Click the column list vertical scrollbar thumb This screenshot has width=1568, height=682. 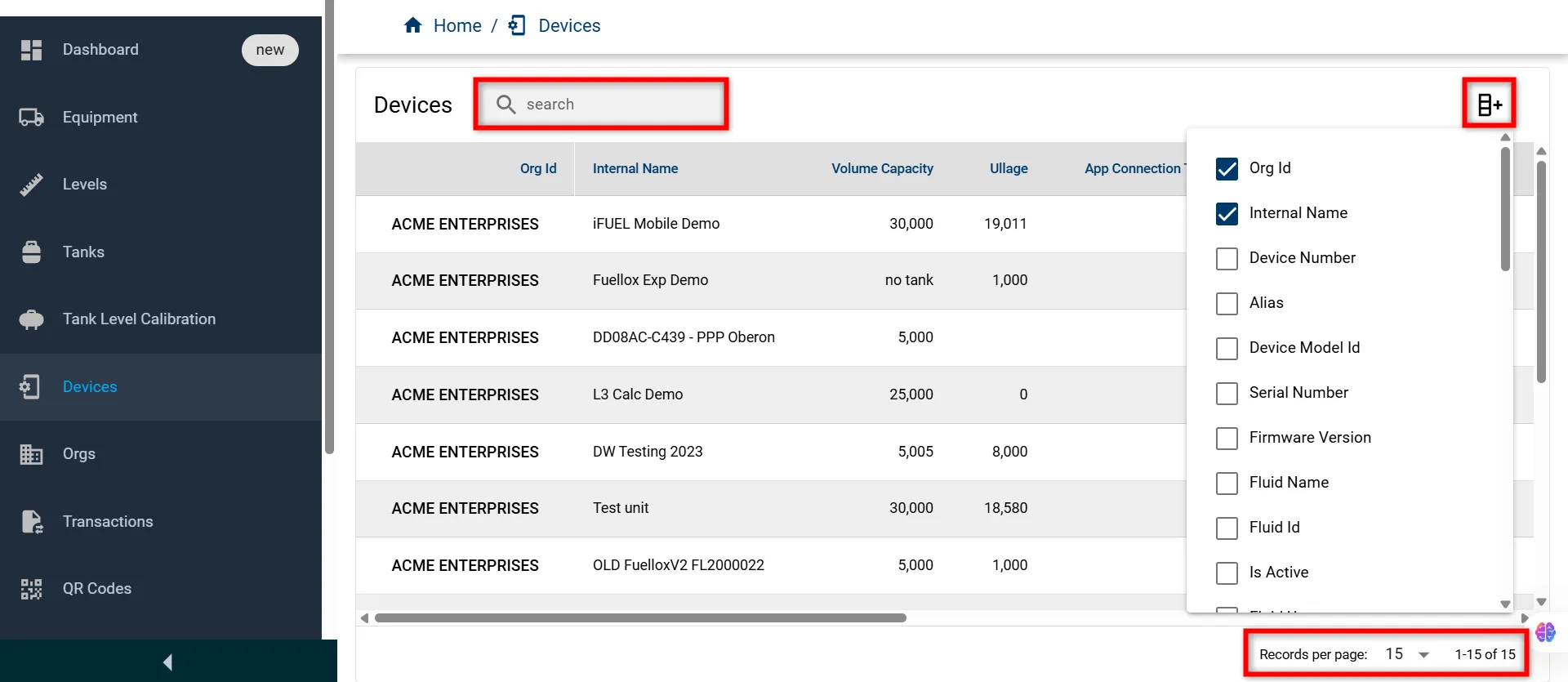click(x=1505, y=209)
